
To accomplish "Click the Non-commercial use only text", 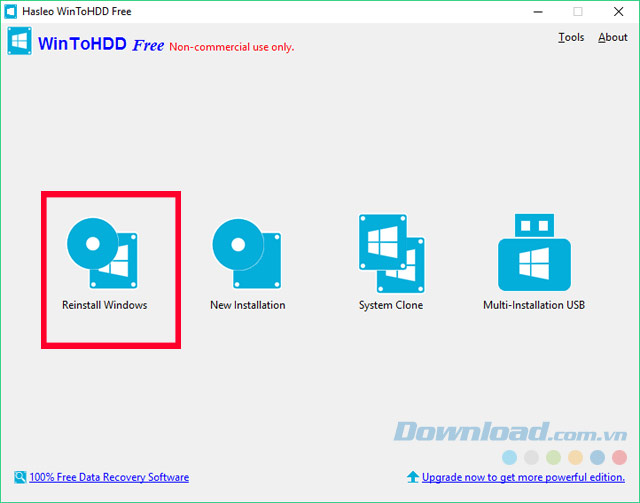I will (231, 47).
